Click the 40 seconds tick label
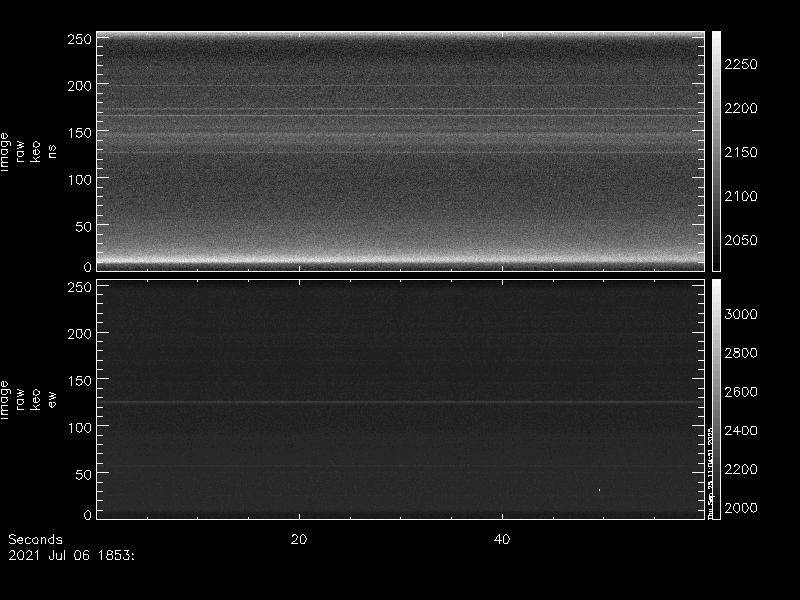Viewport: 800px width, 600px height. [x=503, y=539]
